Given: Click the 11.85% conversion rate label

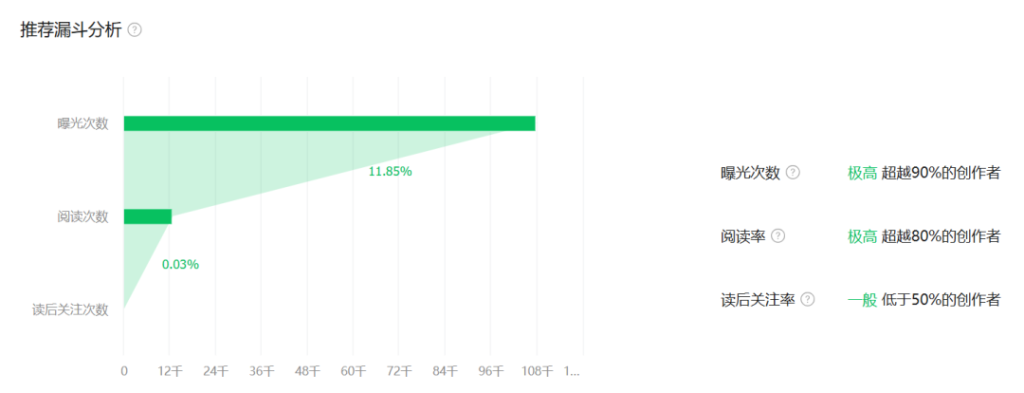Looking at the screenshot, I should pyautogui.click(x=390, y=172).
